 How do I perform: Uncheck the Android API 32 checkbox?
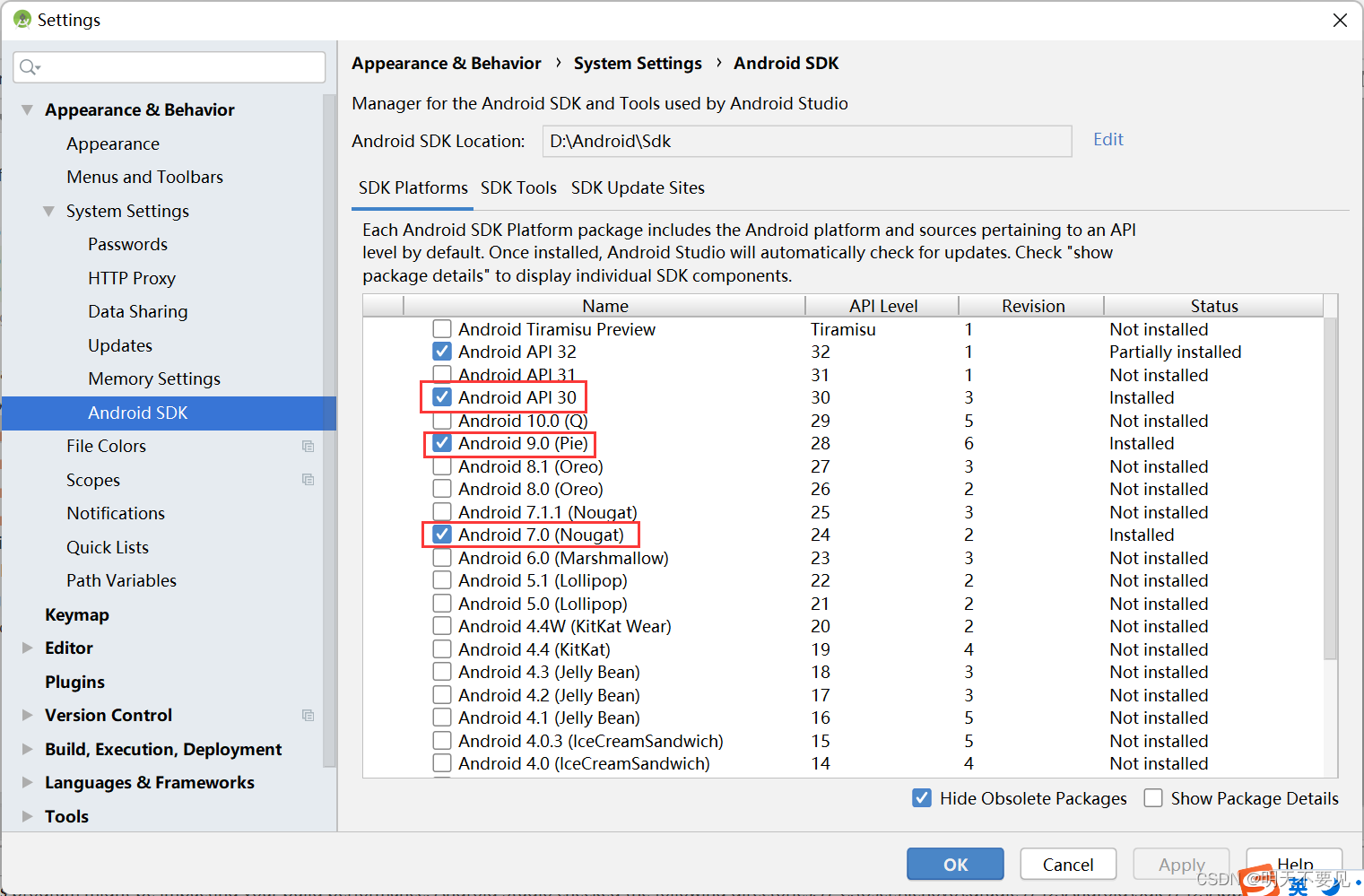click(442, 352)
